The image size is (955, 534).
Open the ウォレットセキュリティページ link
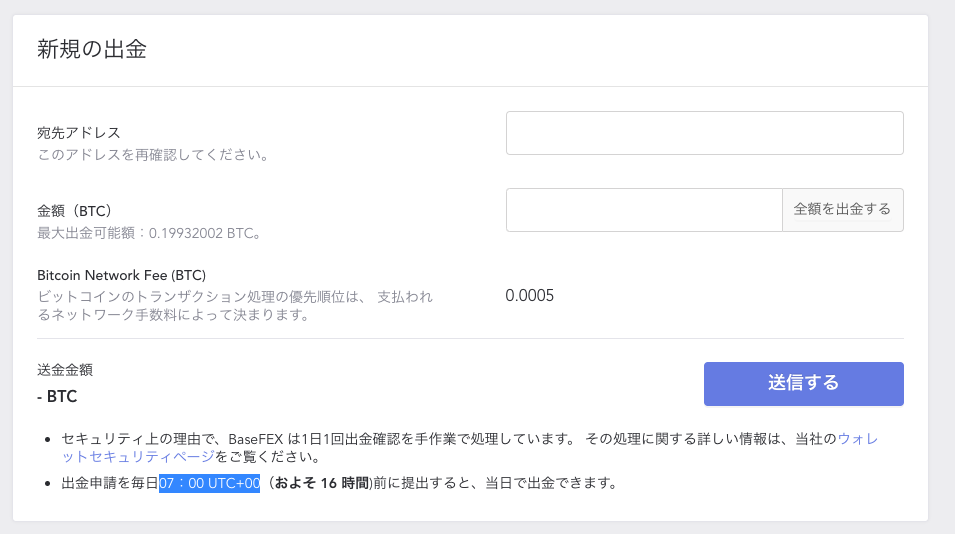point(470,448)
